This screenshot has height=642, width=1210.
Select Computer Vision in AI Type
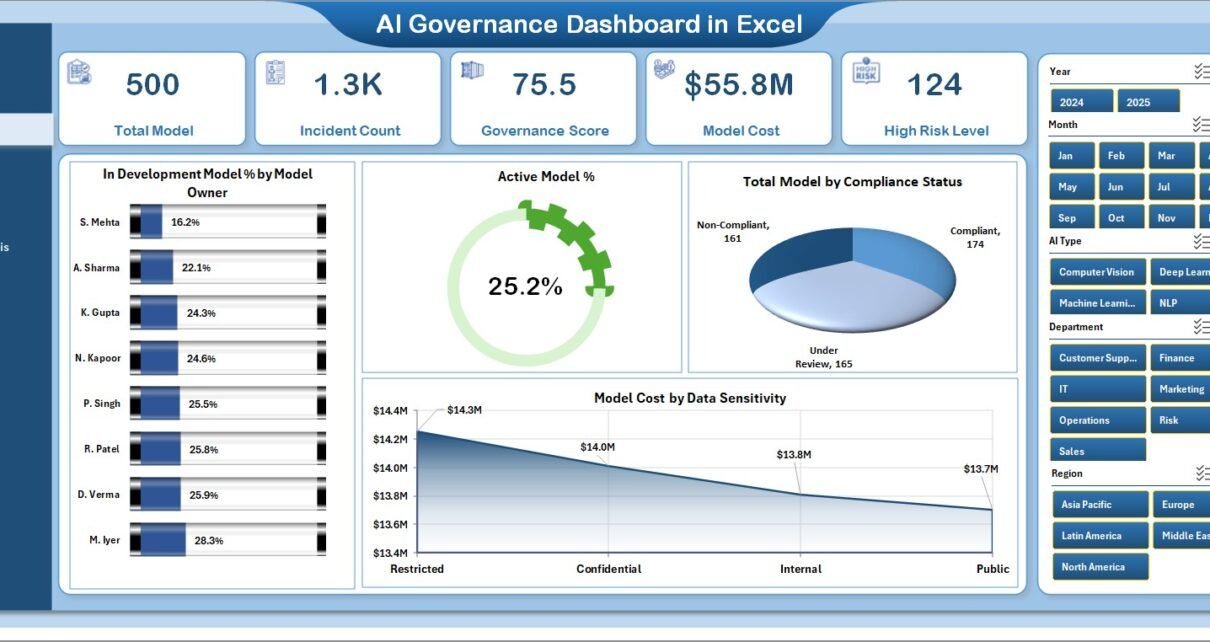tap(1097, 272)
